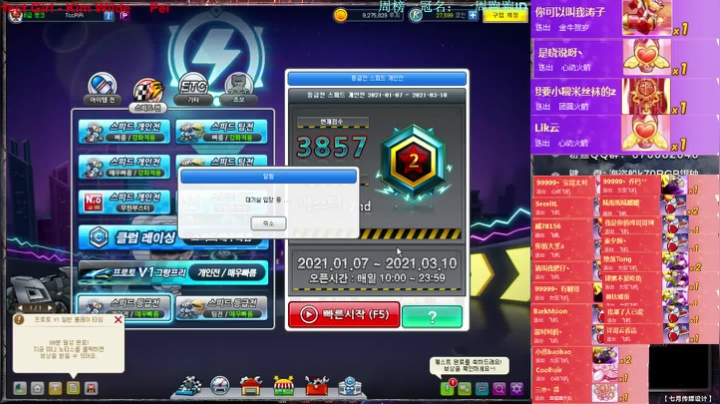Open the 초보 beginner mode tab
Viewport: 720px width, 404px height.
[x=239, y=89]
